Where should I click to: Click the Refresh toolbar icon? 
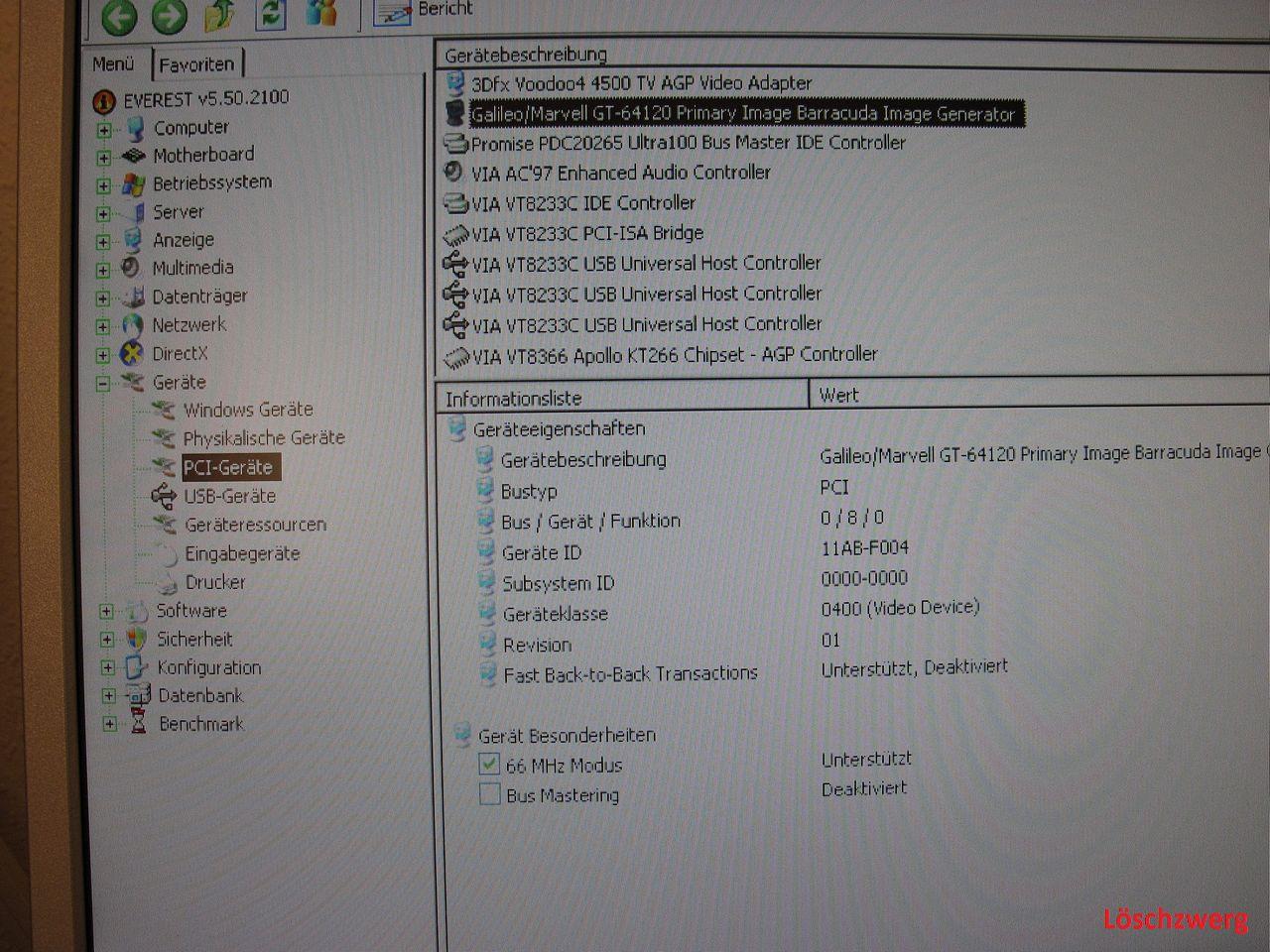(x=272, y=14)
